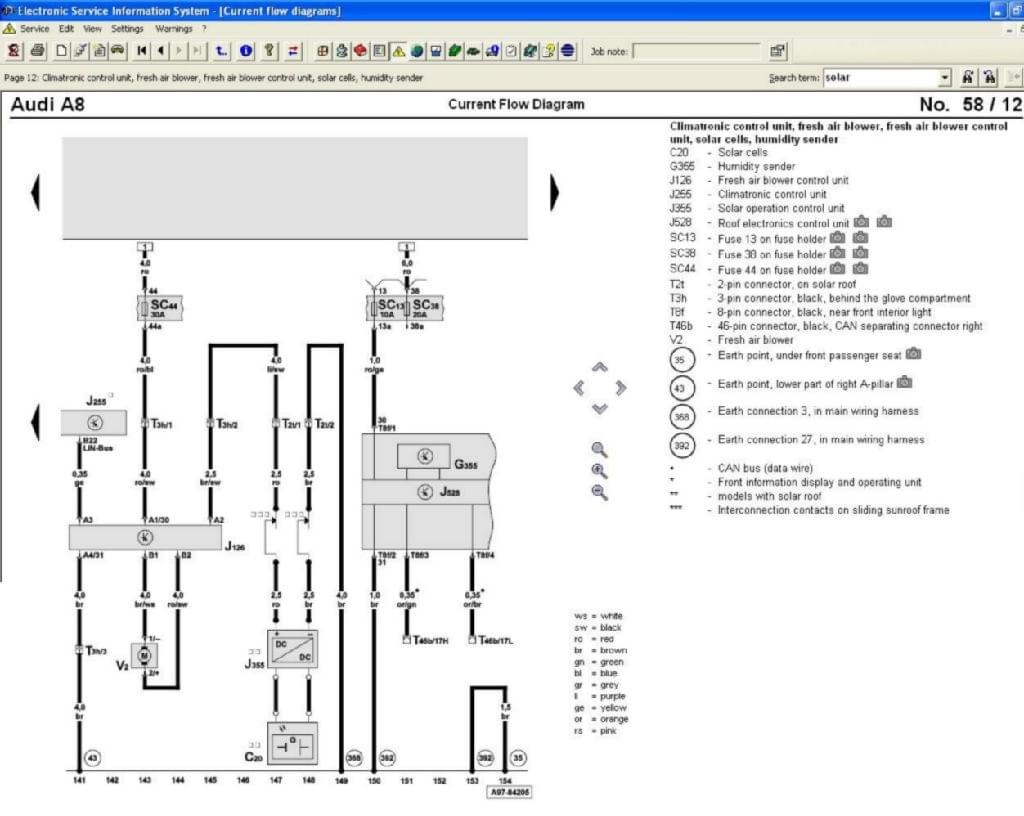
Task: Click the green car toolbar icon
Action: [x=473, y=51]
